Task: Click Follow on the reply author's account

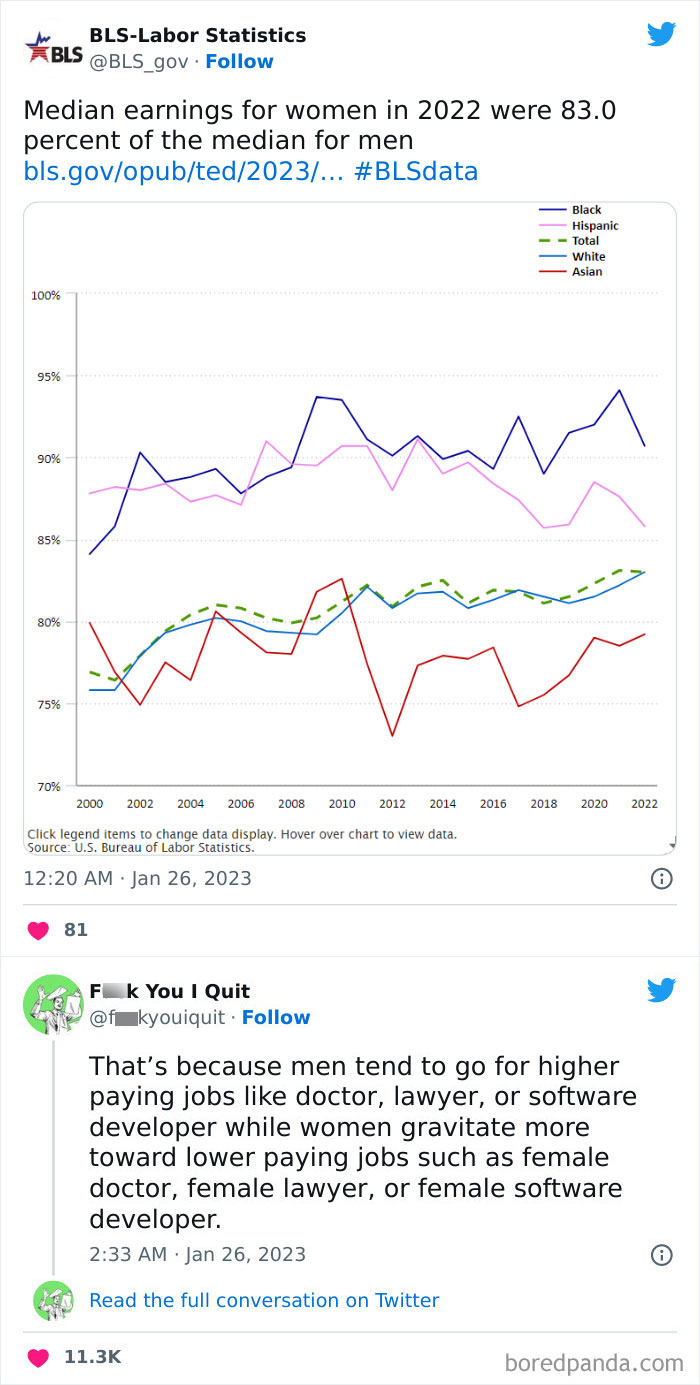Action: [x=276, y=1017]
